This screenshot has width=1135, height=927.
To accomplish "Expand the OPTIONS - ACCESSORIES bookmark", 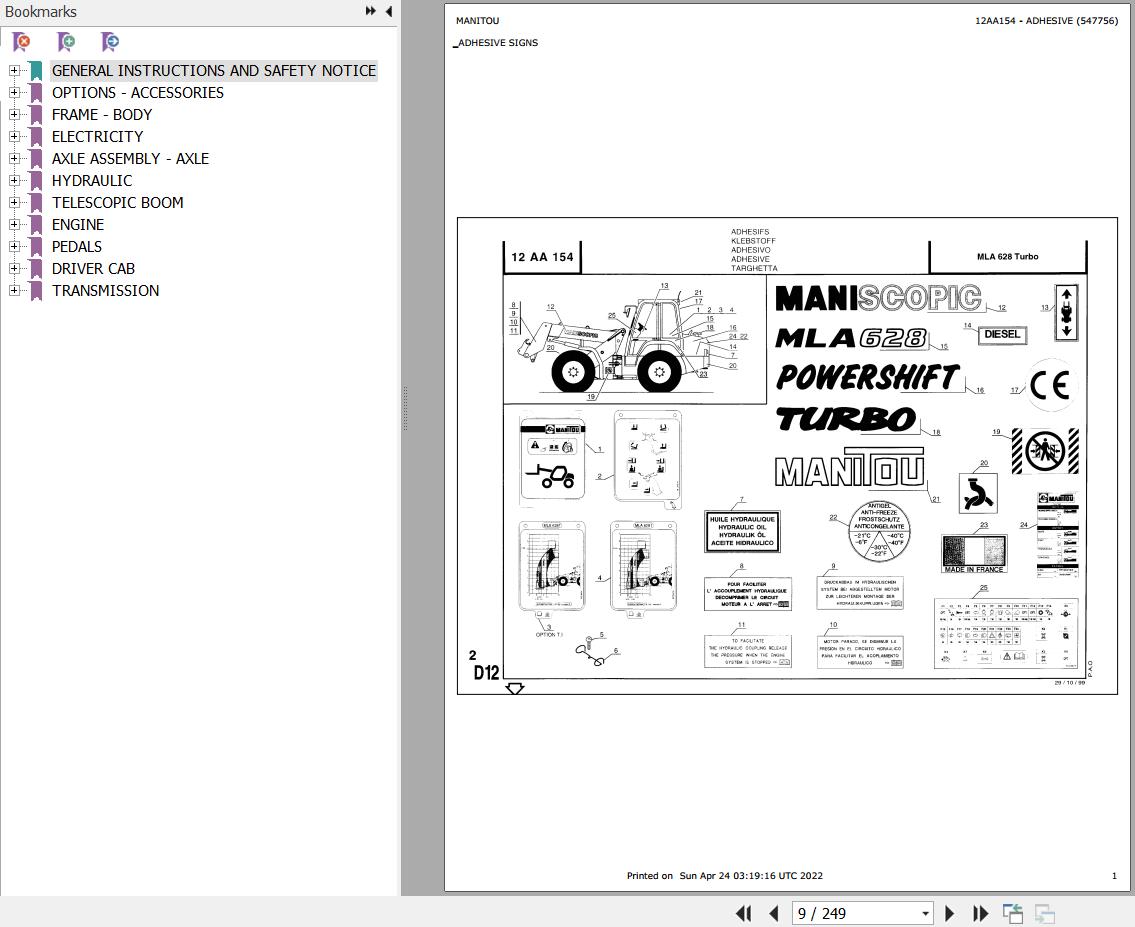I will click(x=14, y=92).
